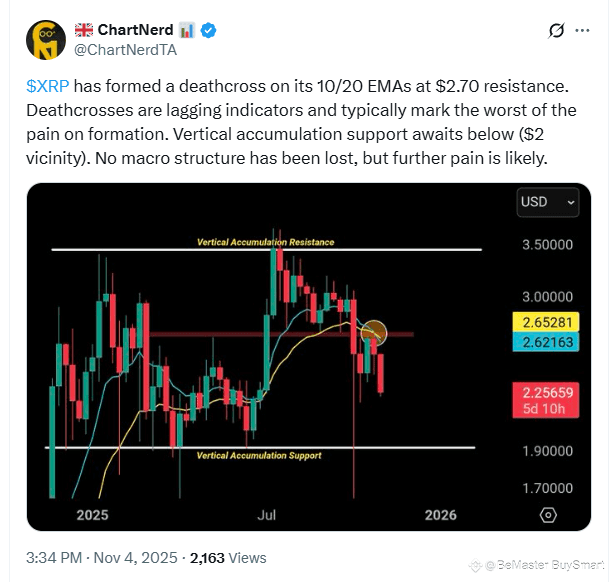Click the red 2.25659 current price label
This screenshot has height=582, width=612.
546,400
